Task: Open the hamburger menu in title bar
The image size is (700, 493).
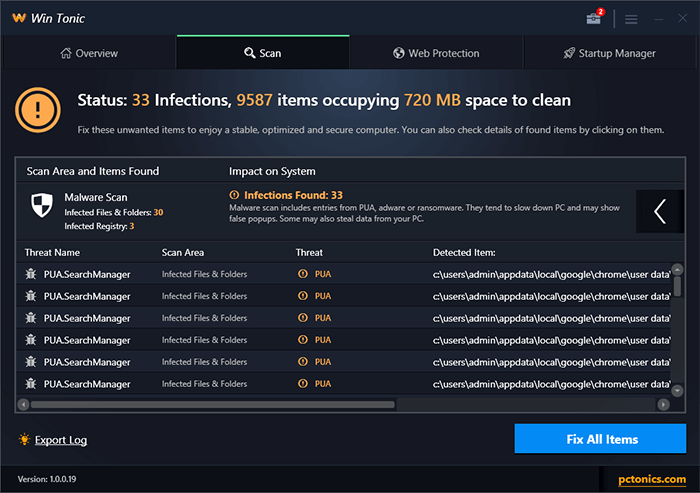Action: click(631, 19)
